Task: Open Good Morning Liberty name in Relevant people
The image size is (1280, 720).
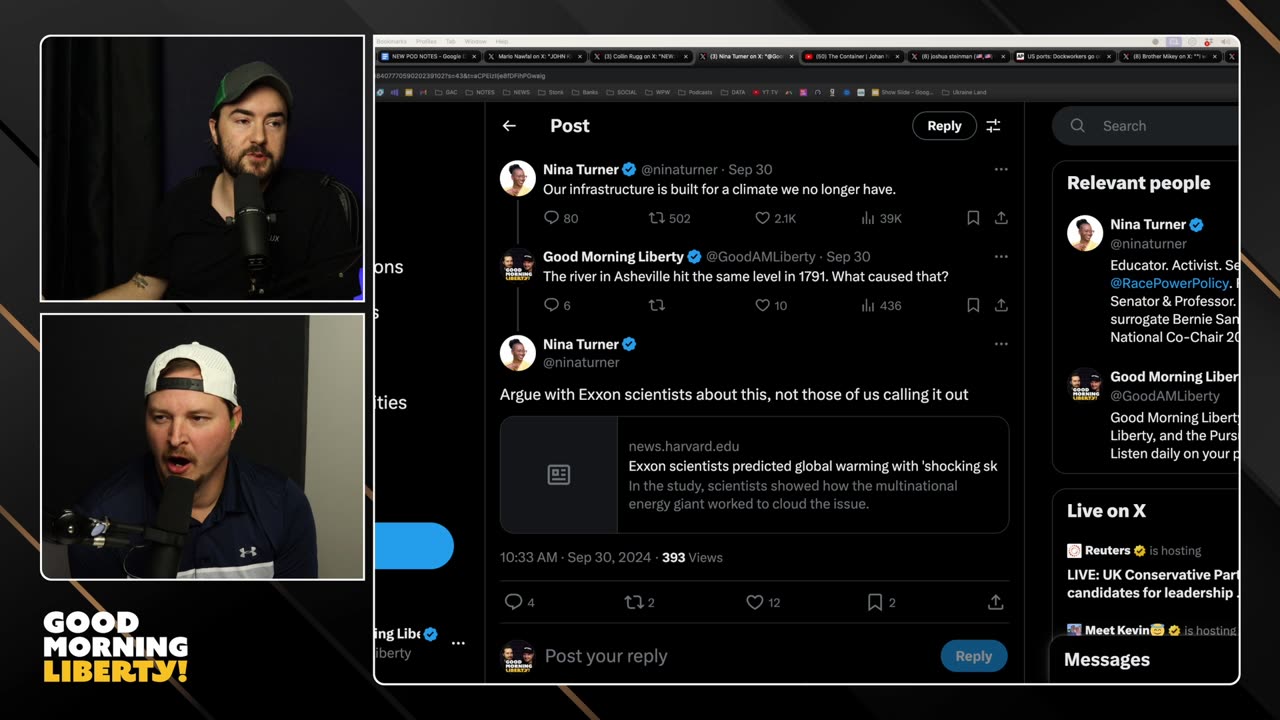Action: coord(1174,376)
